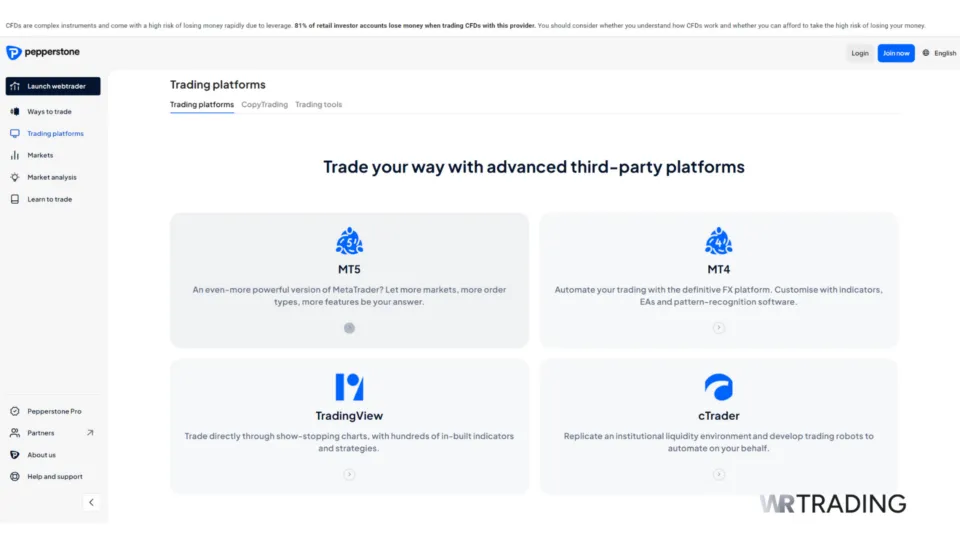Click the MT5 platform icon
This screenshot has height=540, width=960.
pos(349,241)
